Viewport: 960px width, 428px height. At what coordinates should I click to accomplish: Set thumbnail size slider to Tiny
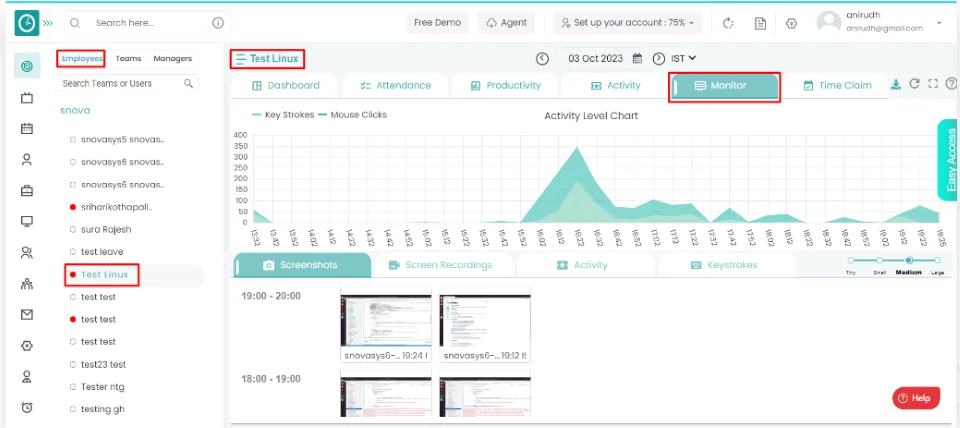tap(851, 260)
